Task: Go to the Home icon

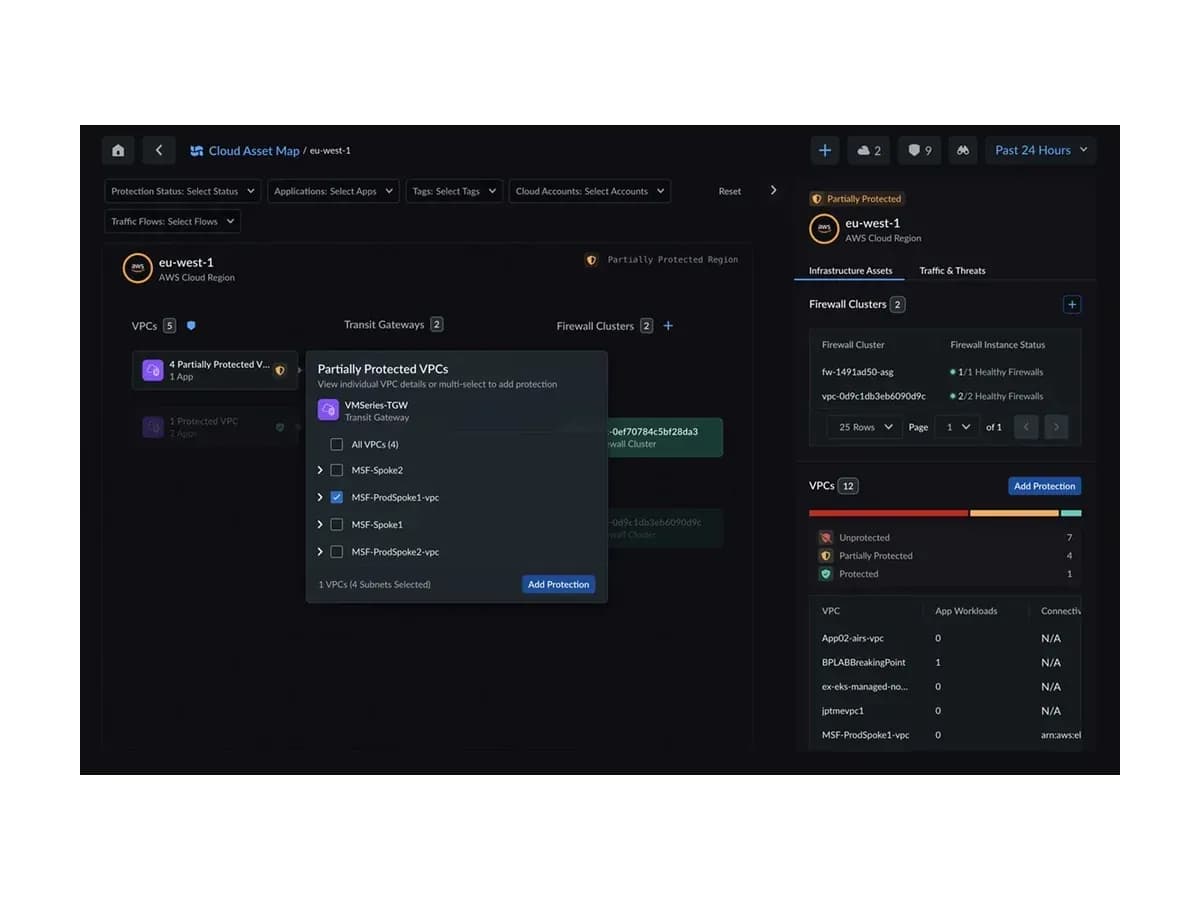Action: (118, 150)
